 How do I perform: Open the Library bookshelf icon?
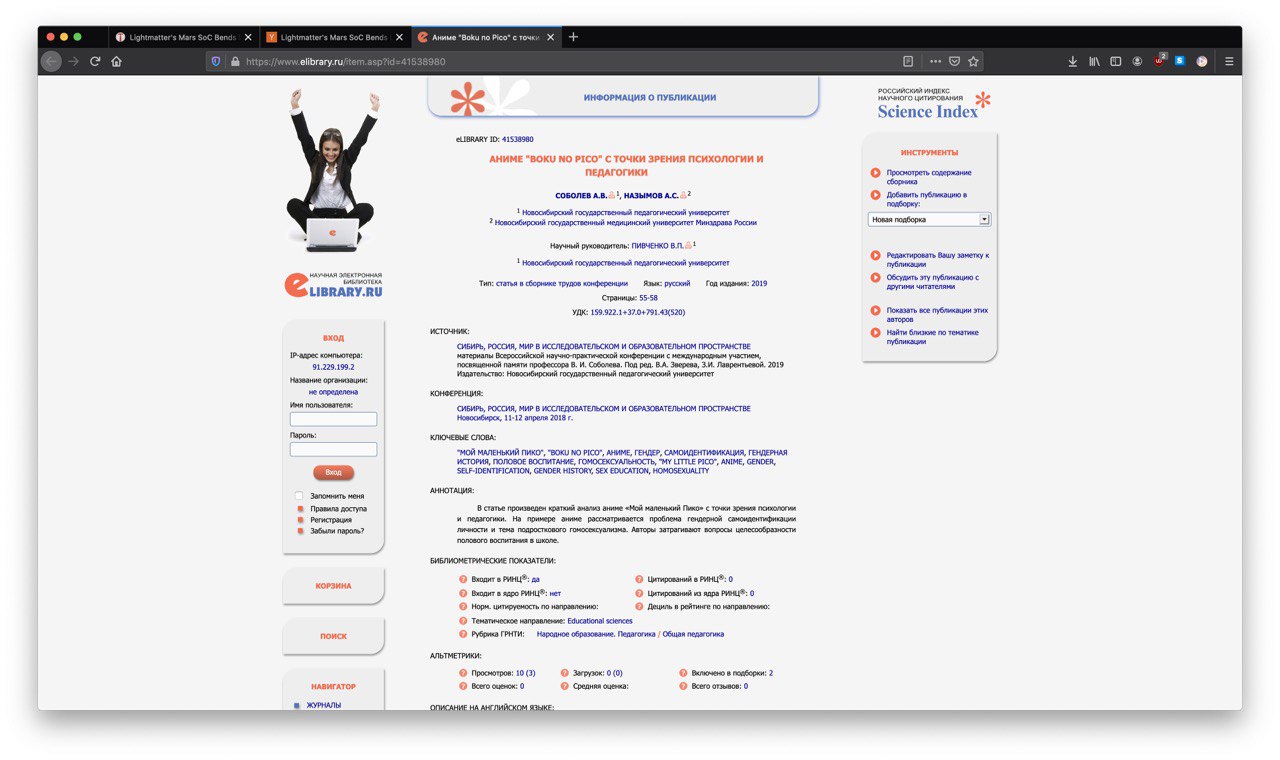(x=1095, y=61)
